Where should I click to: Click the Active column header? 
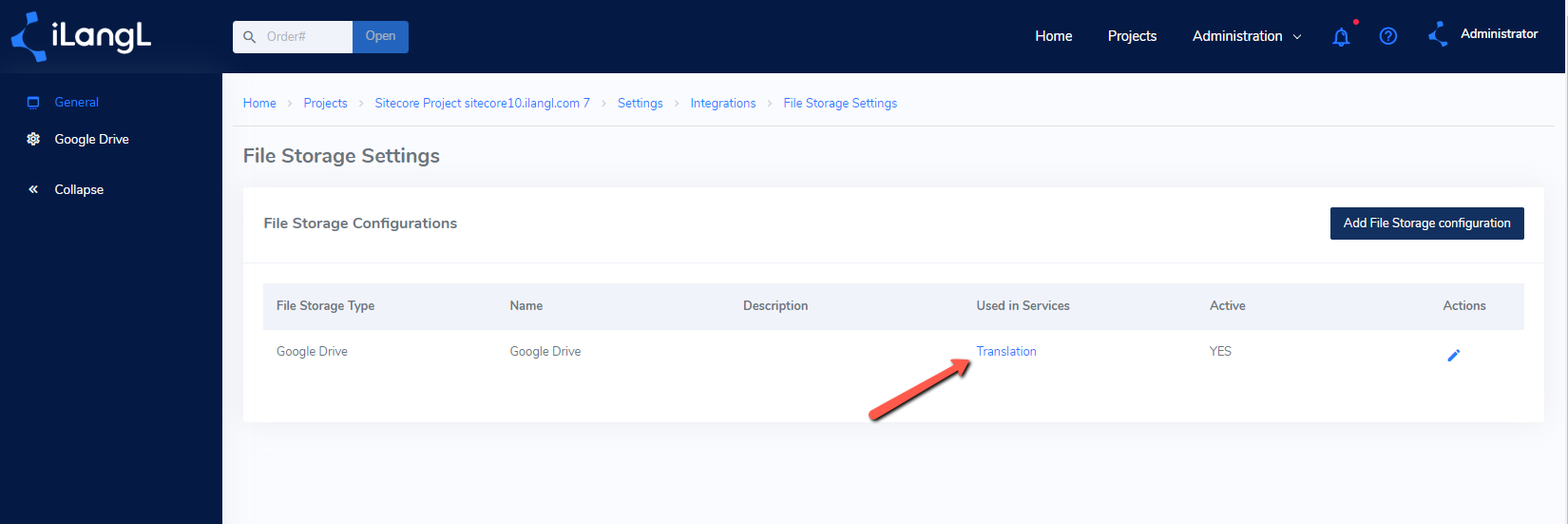(1228, 306)
